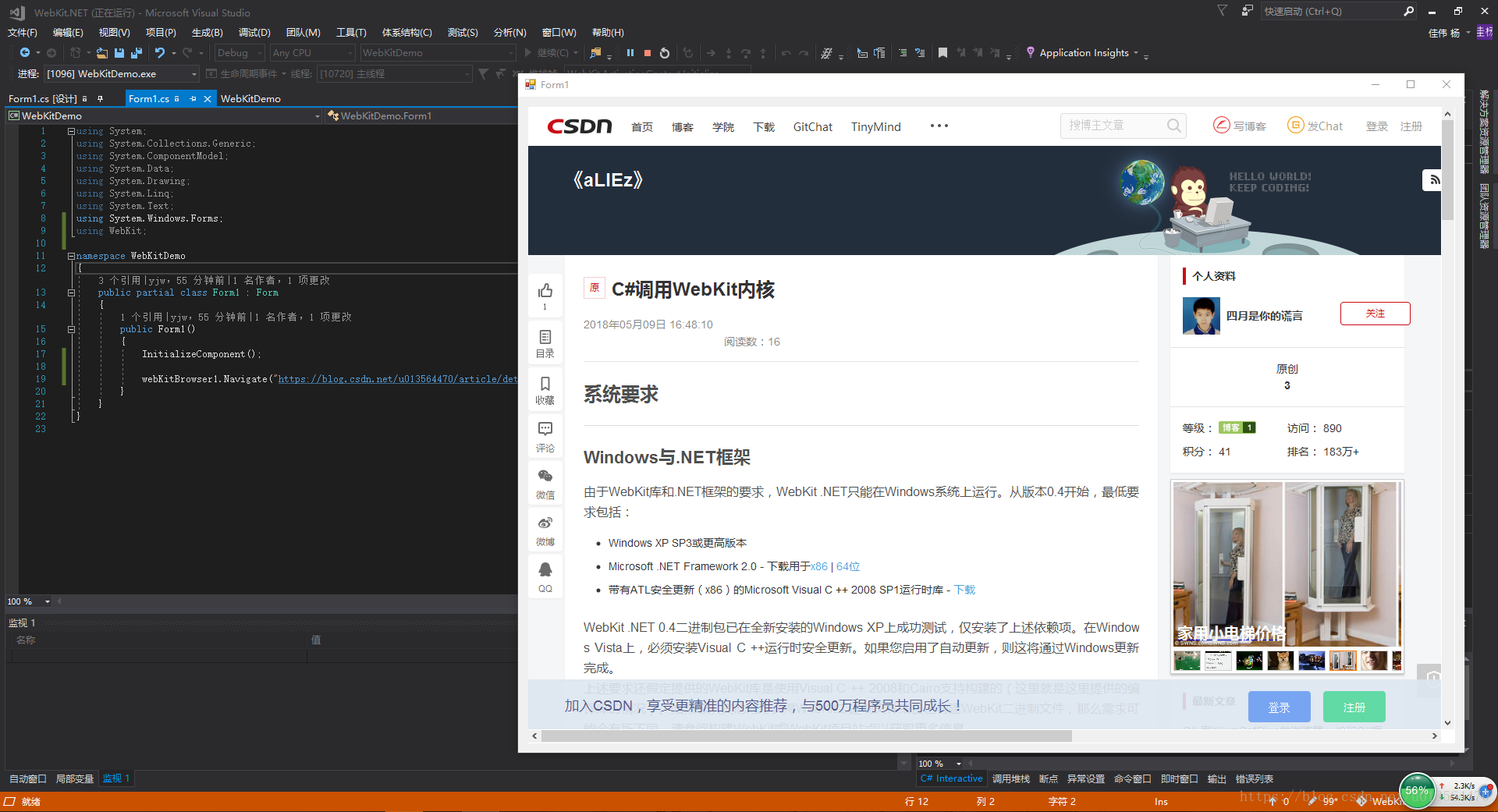Click the RSS feed icon on blog banner
1498x812 pixels.
pyautogui.click(x=1433, y=180)
